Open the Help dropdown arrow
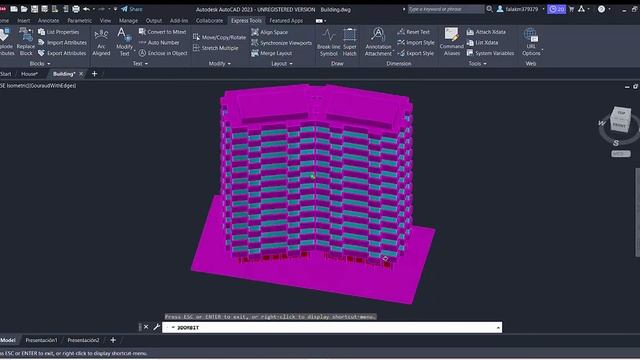The image size is (640, 360). click(609, 9)
